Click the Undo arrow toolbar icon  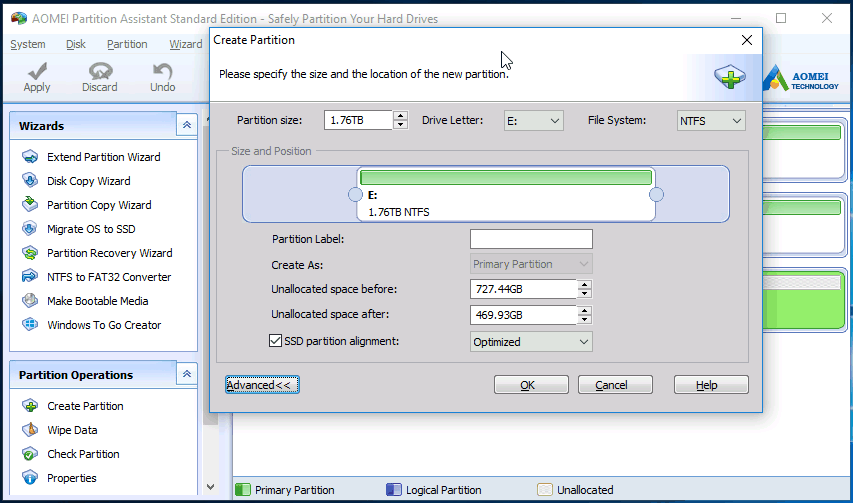tap(162, 71)
